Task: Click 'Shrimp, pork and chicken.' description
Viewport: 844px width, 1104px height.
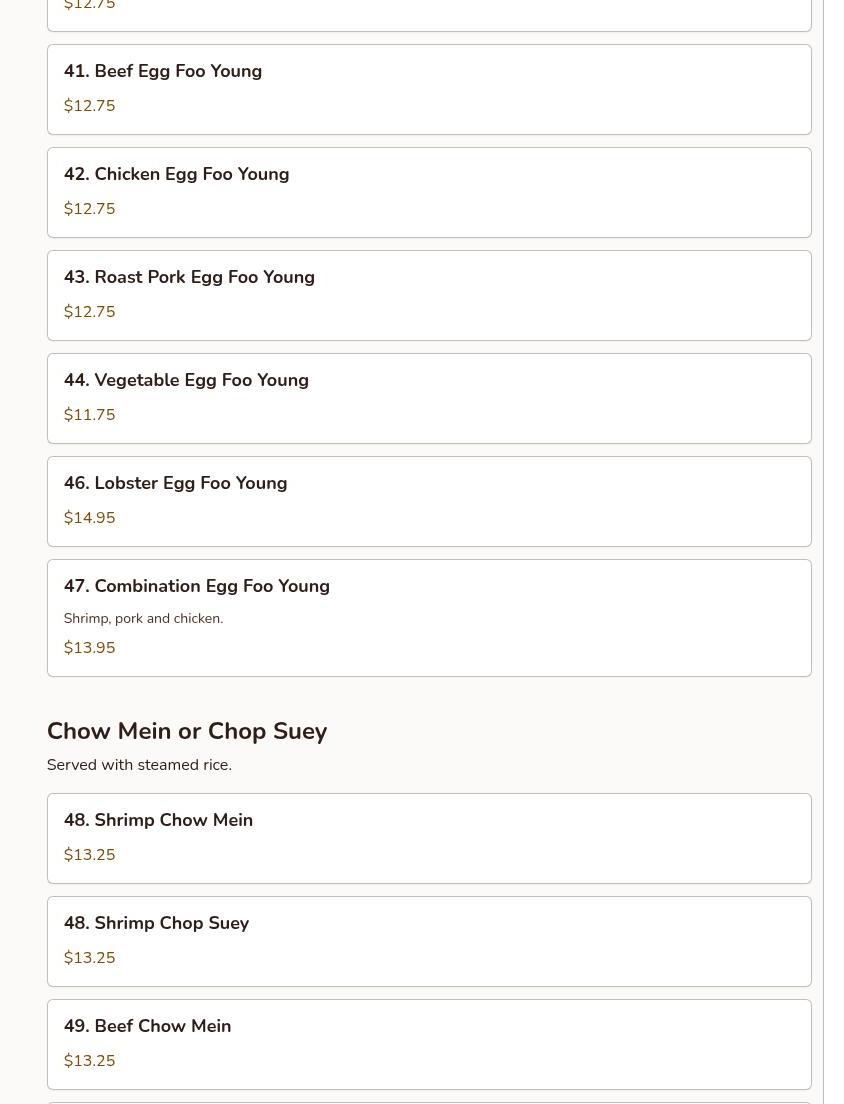Action: [143, 619]
